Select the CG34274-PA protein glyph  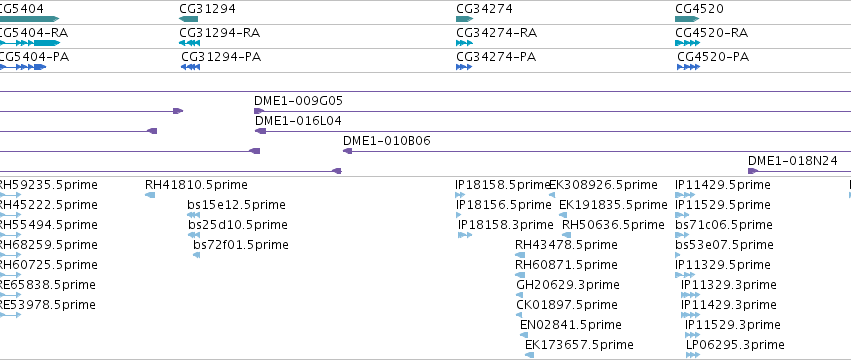(x=464, y=67)
